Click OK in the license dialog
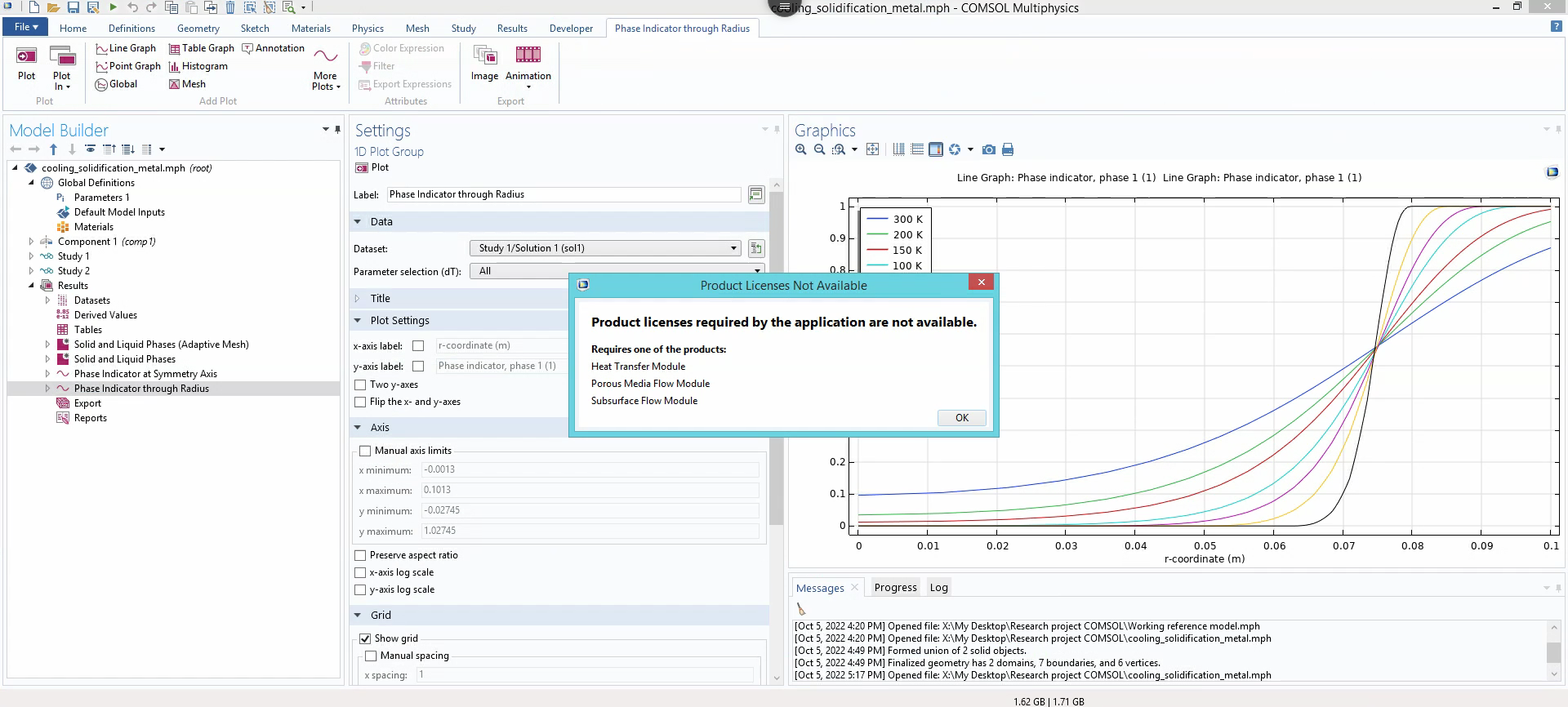 tap(961, 418)
